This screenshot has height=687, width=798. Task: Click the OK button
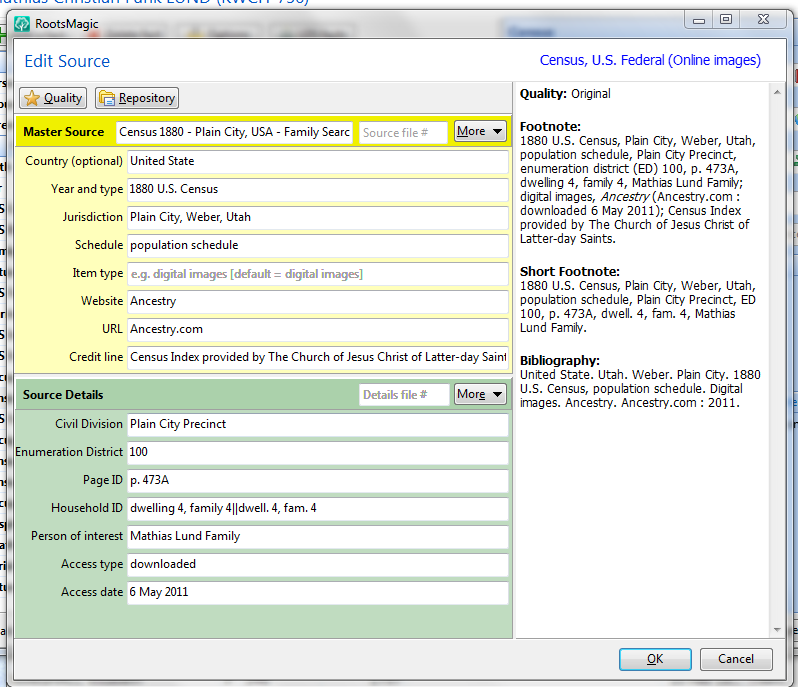tap(655, 659)
